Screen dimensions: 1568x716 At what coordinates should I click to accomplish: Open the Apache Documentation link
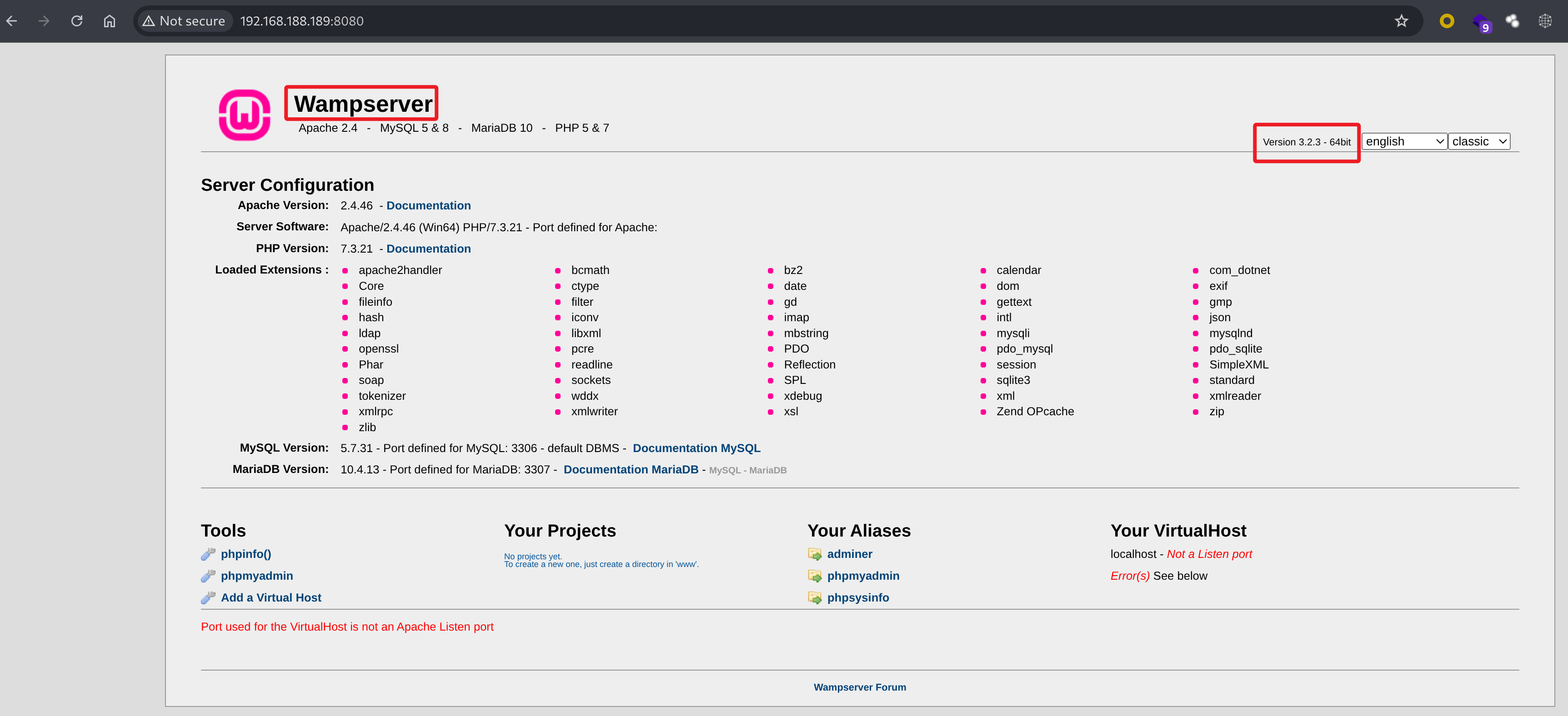[428, 206]
